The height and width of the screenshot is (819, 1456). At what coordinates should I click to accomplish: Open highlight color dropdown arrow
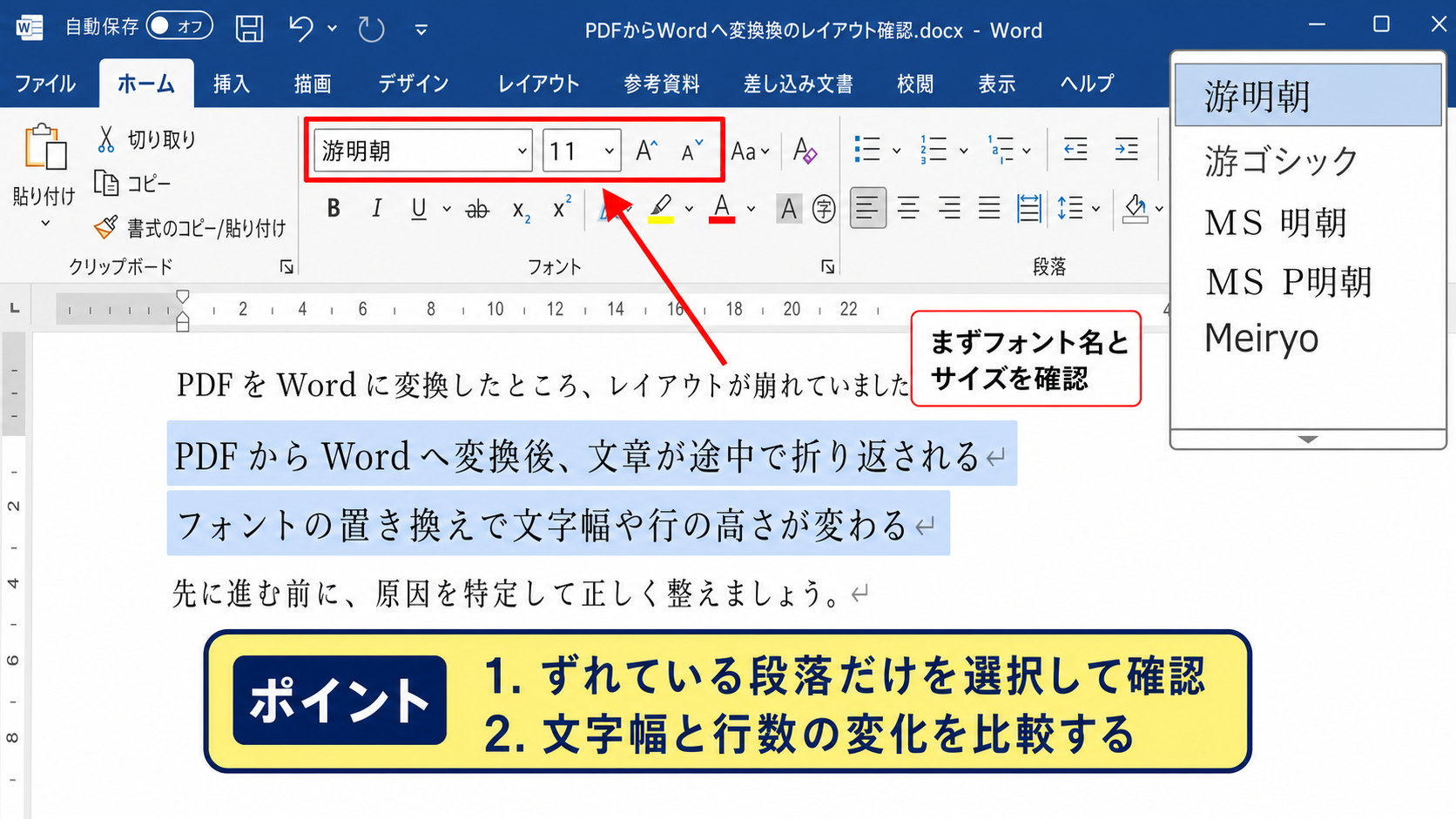coord(689,209)
